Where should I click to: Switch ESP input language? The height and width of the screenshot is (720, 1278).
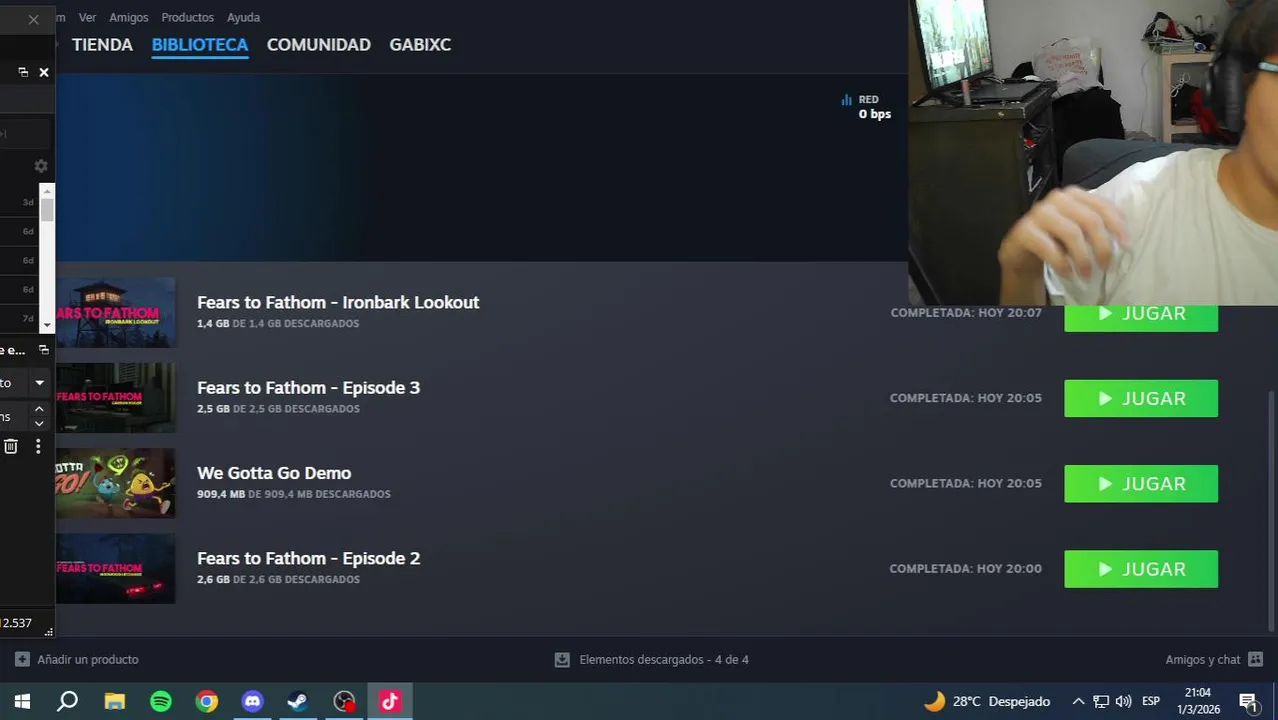pos(1151,701)
